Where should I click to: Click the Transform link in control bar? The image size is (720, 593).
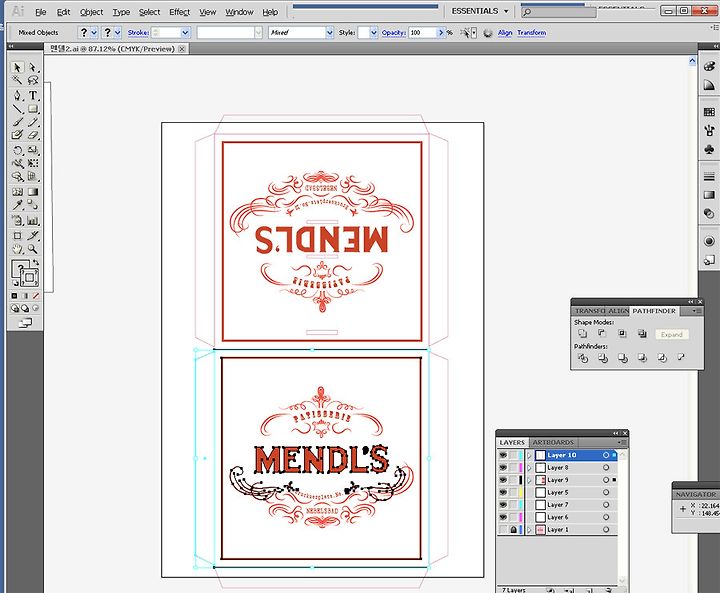tap(532, 33)
